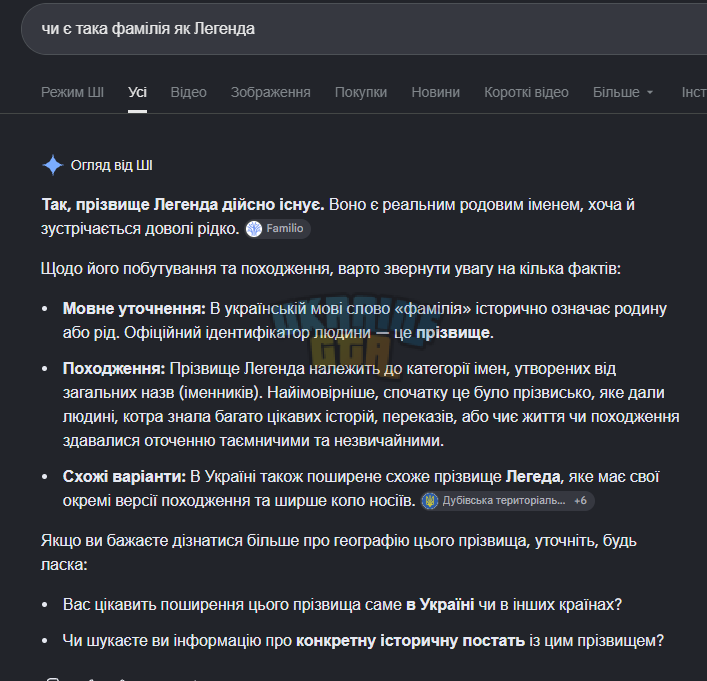Open the Familio source chip

(x=278, y=229)
